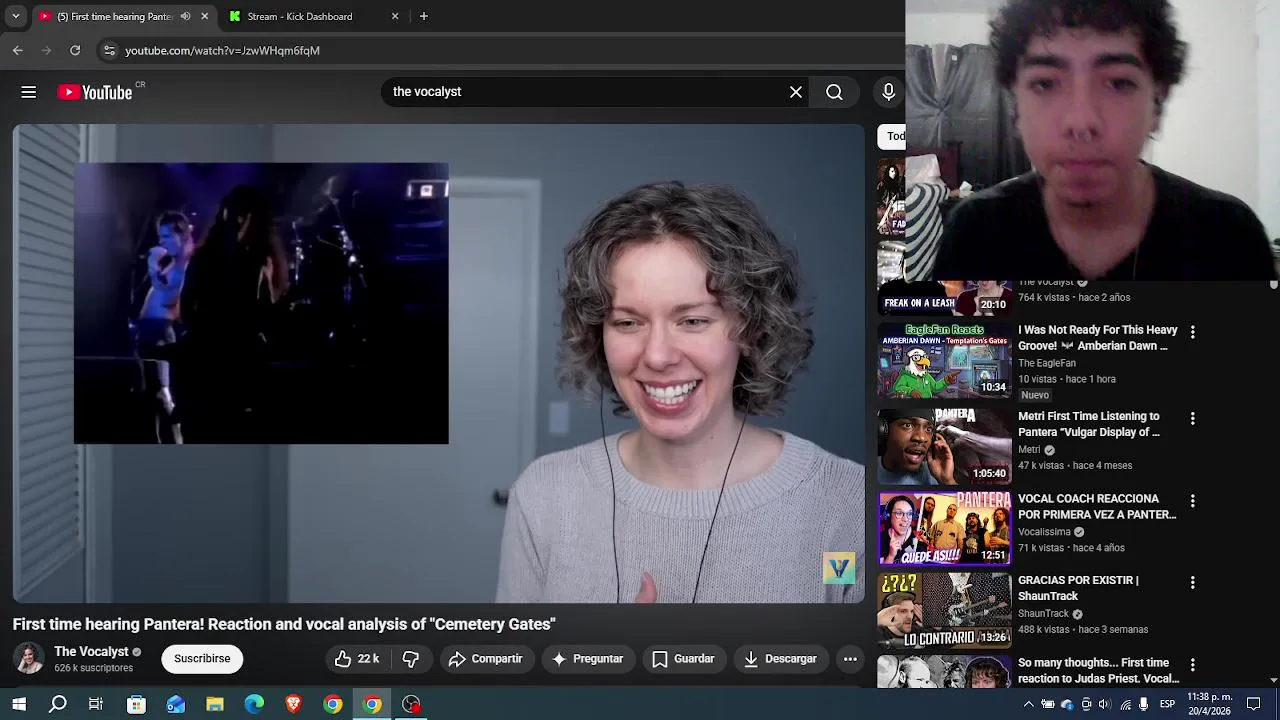The height and width of the screenshot is (720, 1280).
Task: Launch Microsoft Edge from taskbar
Action: pos(254,704)
